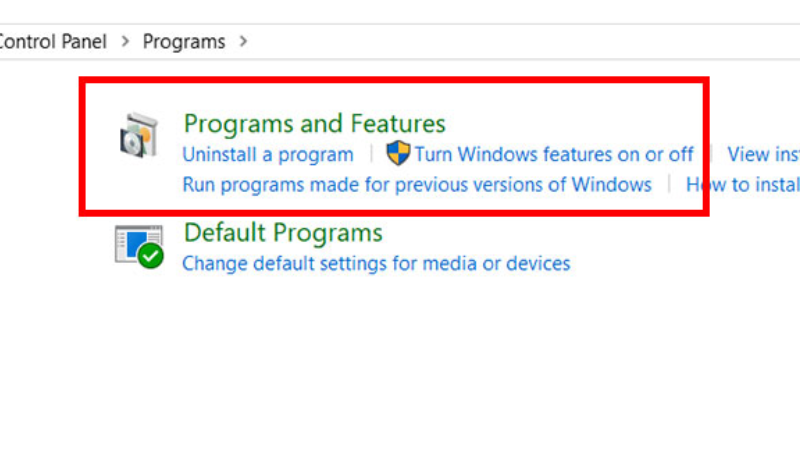
Task: Open the Default Programs heading
Action: pyautogui.click(x=283, y=233)
